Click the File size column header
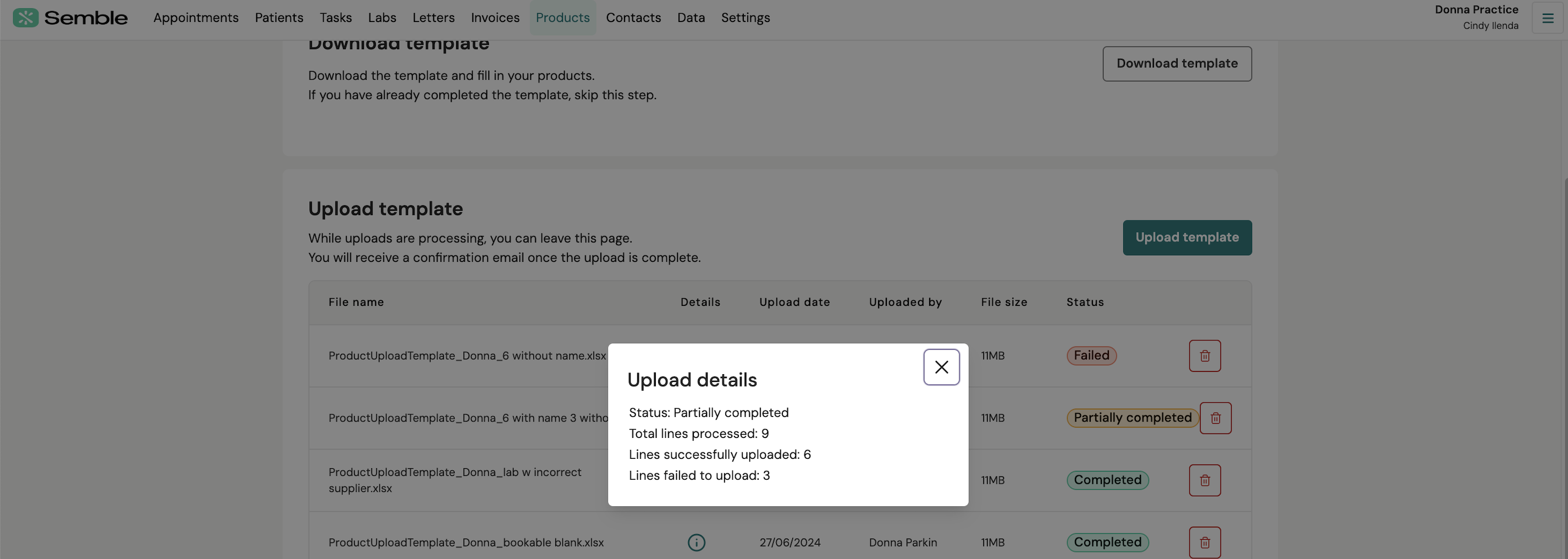1568x559 pixels. click(1004, 302)
